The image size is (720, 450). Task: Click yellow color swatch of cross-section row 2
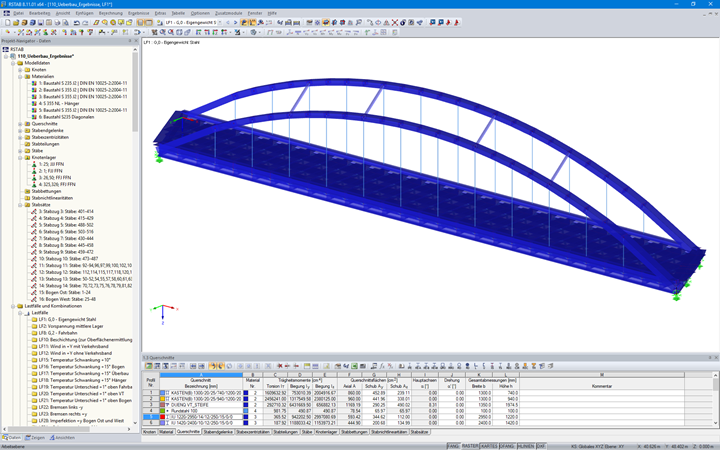[162, 399]
